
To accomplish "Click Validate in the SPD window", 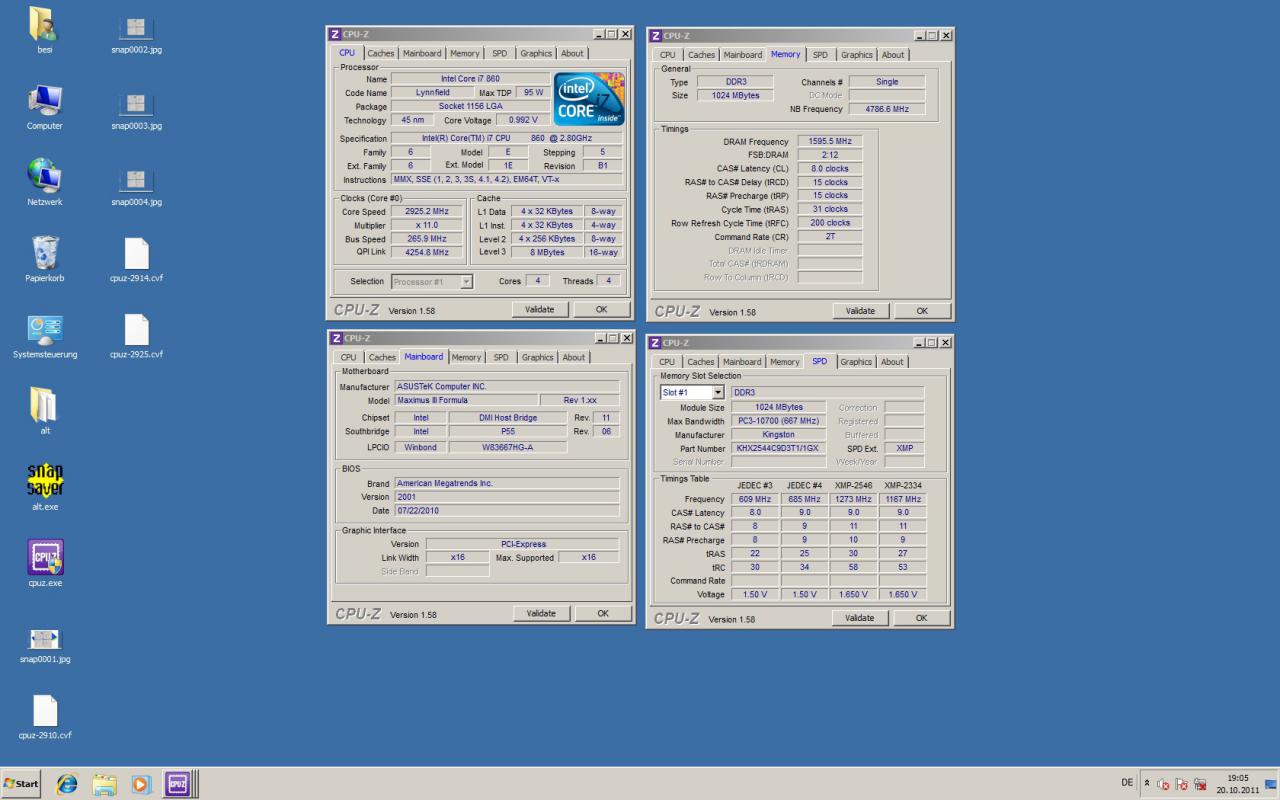I will [860, 618].
